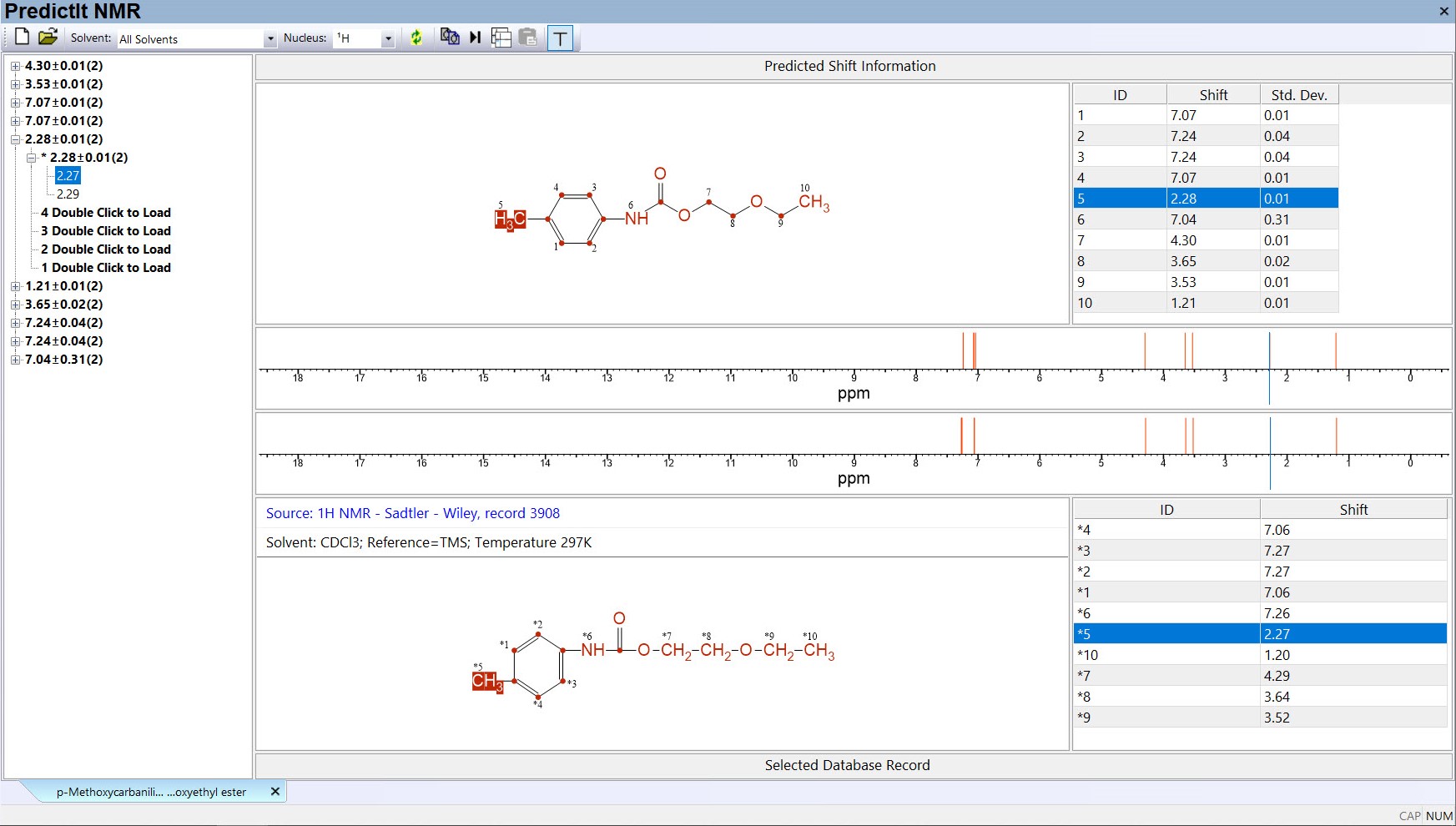Click the Source: Sadtler - Wiley record link
Screen dimensions: 1456x826
[x=412, y=513]
